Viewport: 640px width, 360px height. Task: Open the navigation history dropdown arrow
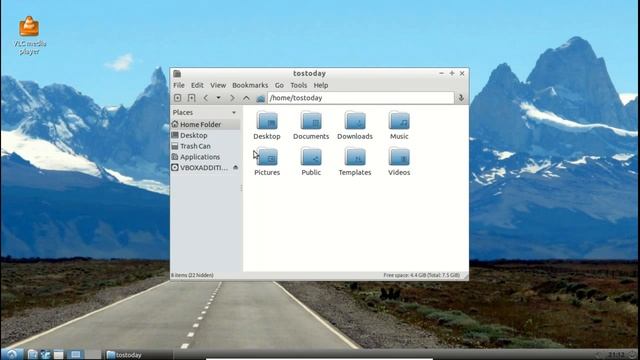coord(218,98)
